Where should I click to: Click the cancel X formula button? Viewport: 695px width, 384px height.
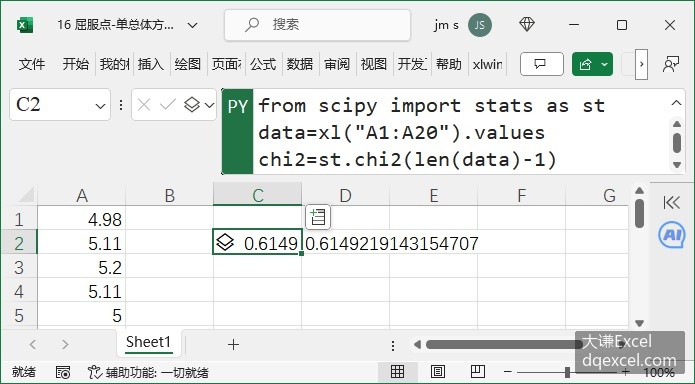tap(144, 105)
